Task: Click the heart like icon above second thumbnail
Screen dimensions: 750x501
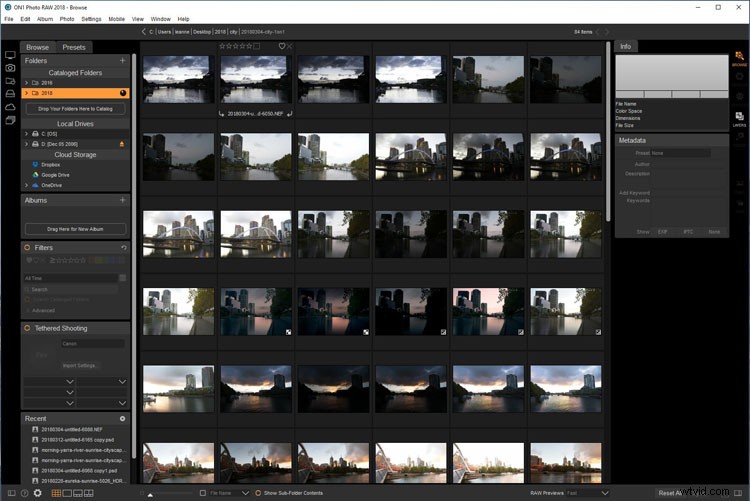Action: (282, 46)
